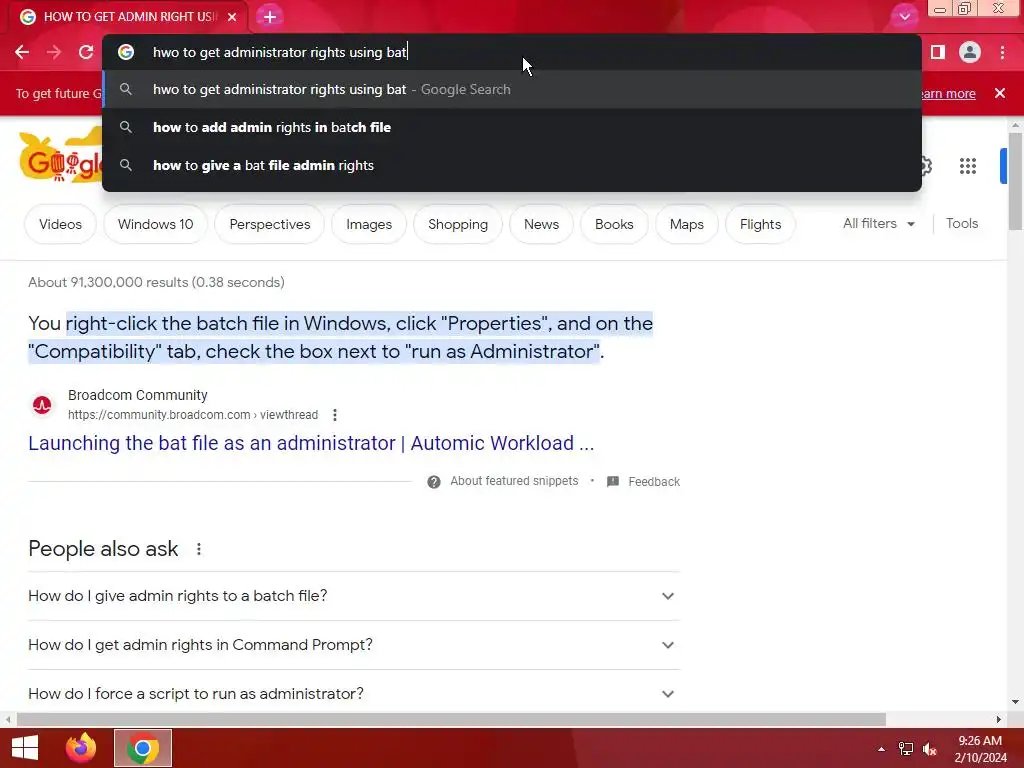The height and width of the screenshot is (768, 1024).
Task: Open the taskbar clock showing 9:26 AM
Action: coord(980,749)
